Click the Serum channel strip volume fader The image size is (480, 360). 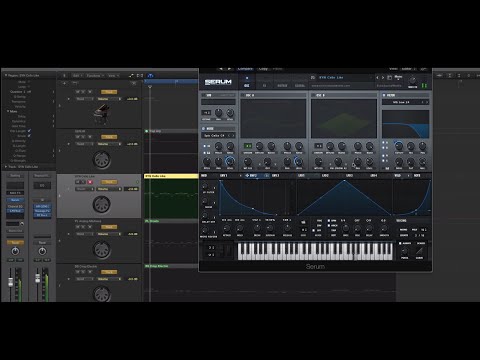(11, 282)
